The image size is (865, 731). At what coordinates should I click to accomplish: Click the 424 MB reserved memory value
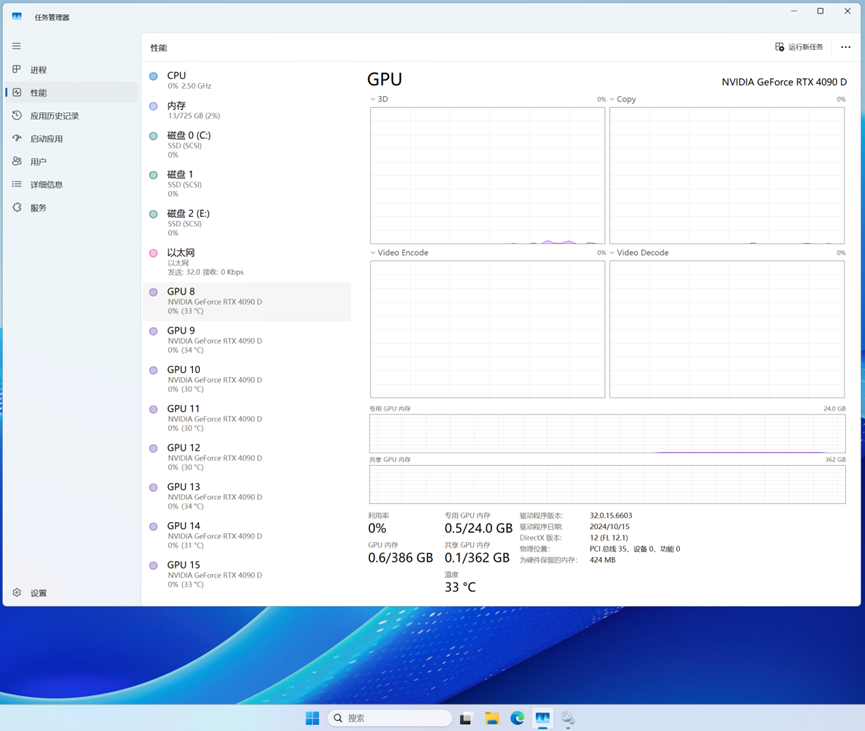(602, 559)
